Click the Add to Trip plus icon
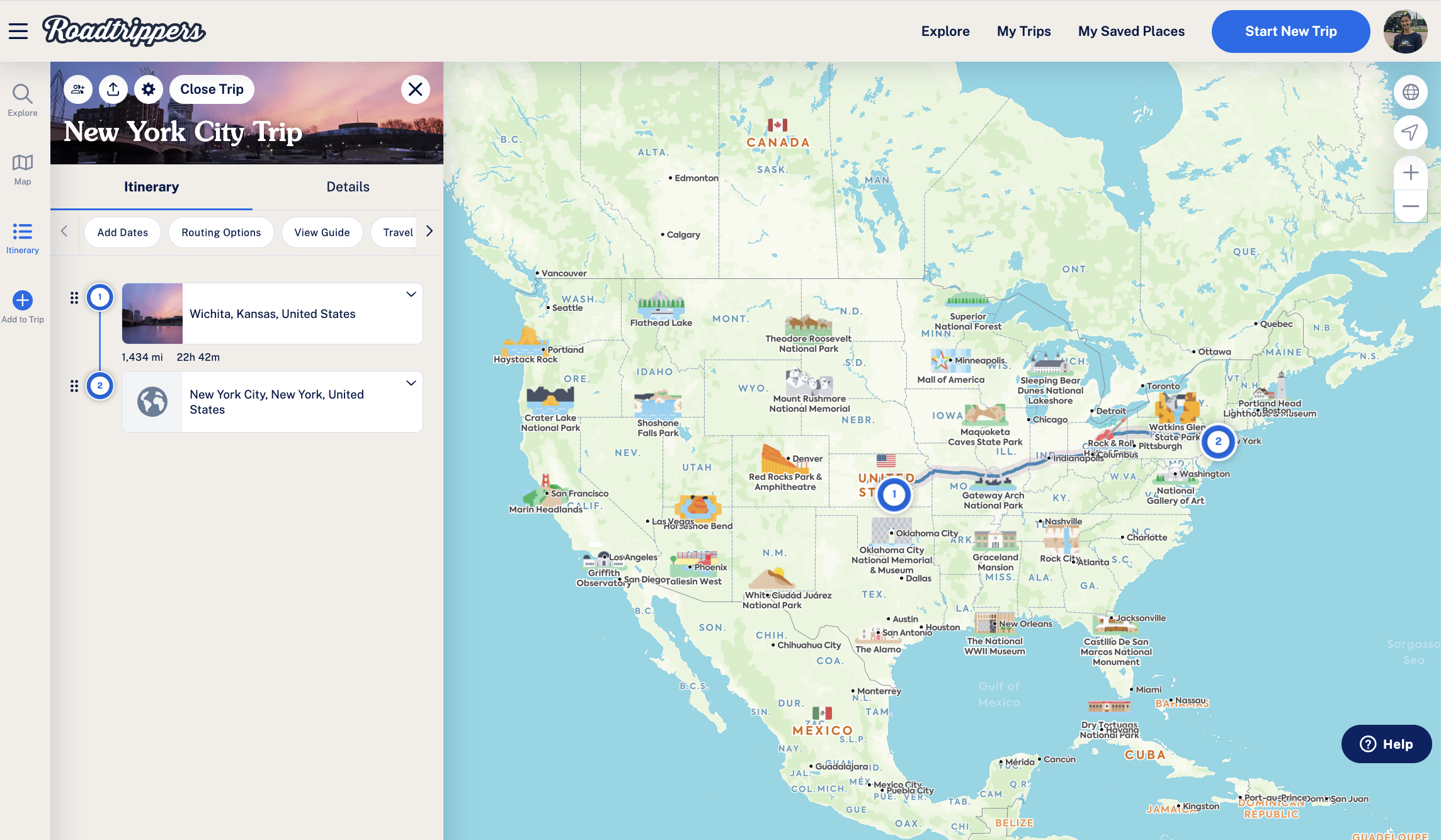 click(x=23, y=300)
